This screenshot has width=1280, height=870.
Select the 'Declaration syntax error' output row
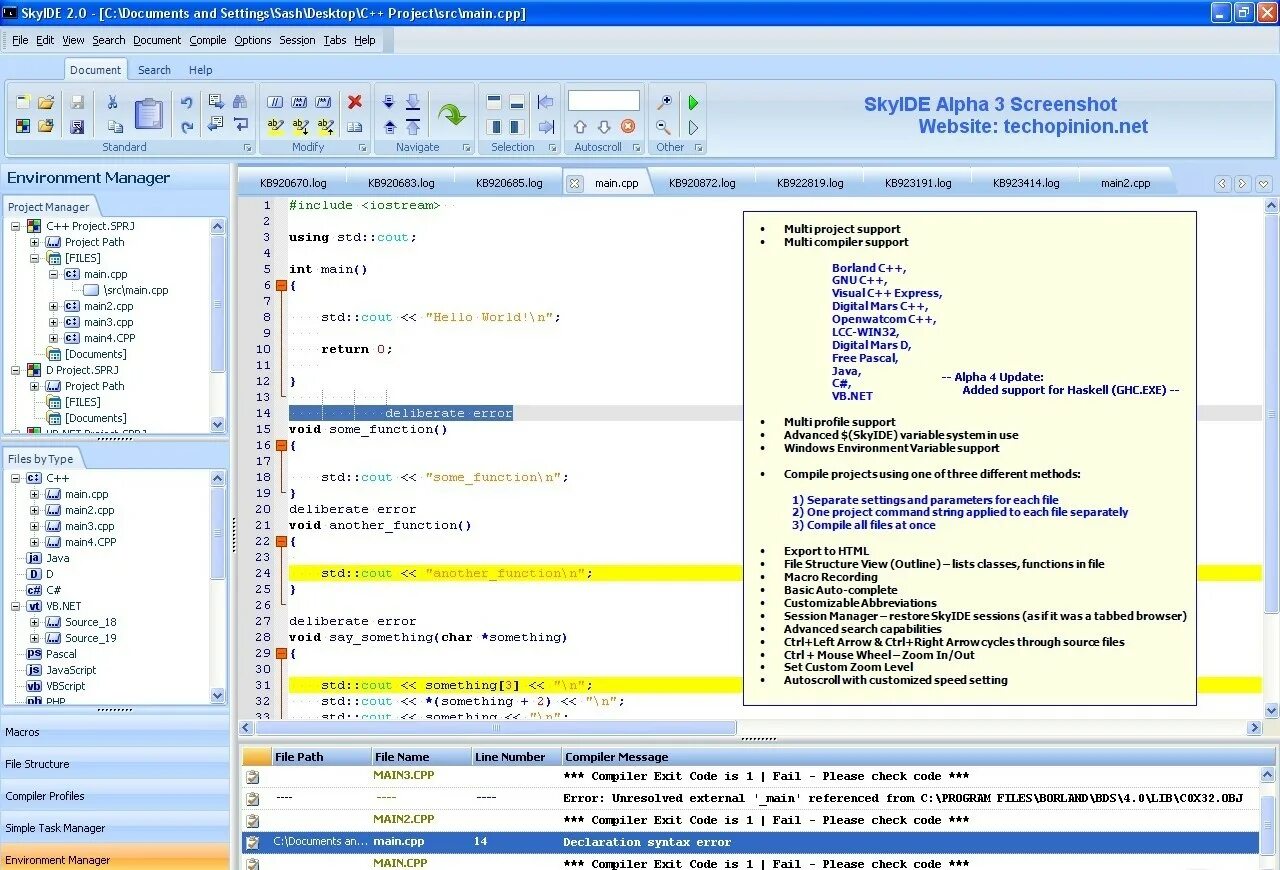click(x=751, y=842)
